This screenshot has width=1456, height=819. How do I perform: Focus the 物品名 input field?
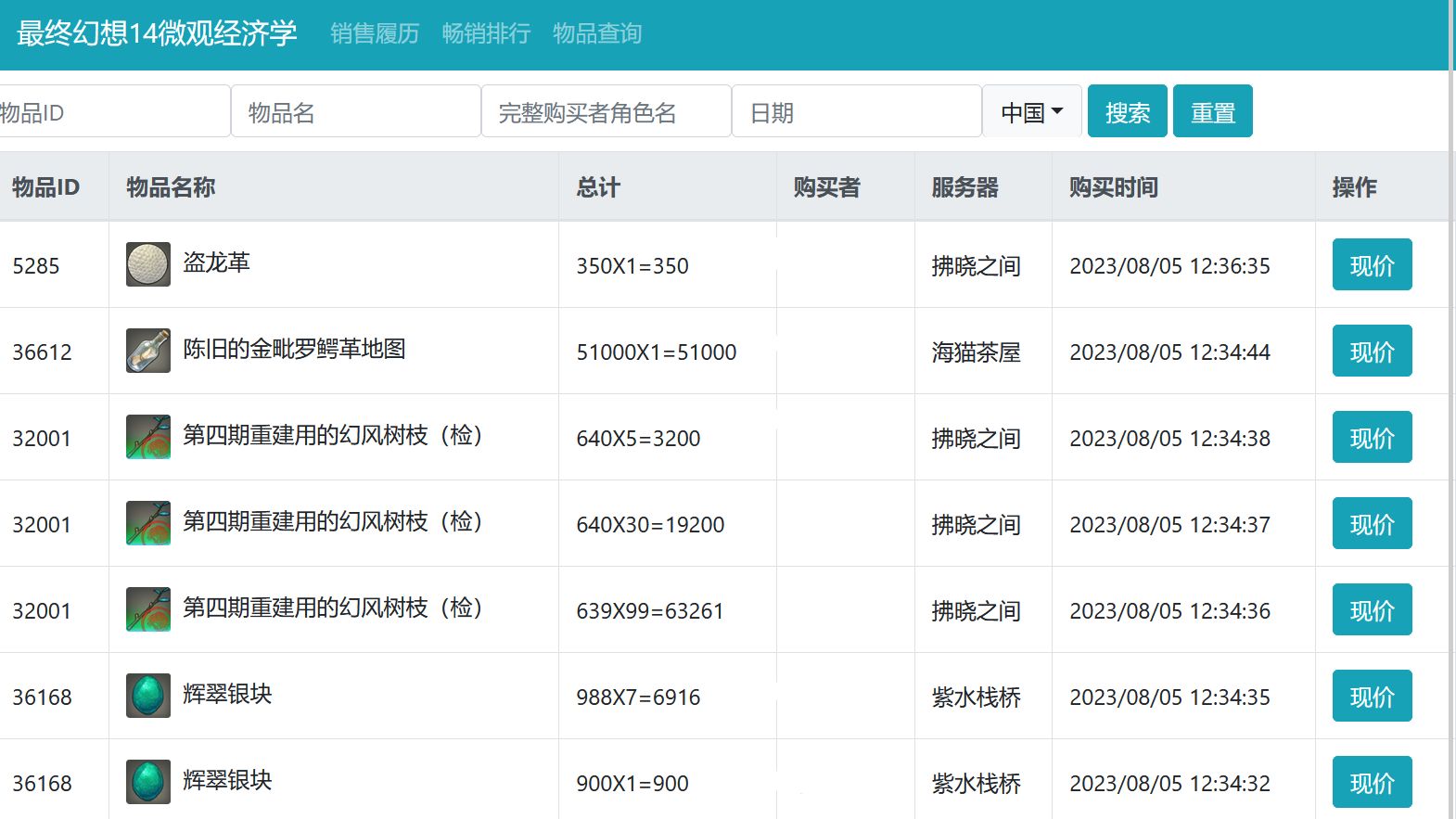[356, 111]
